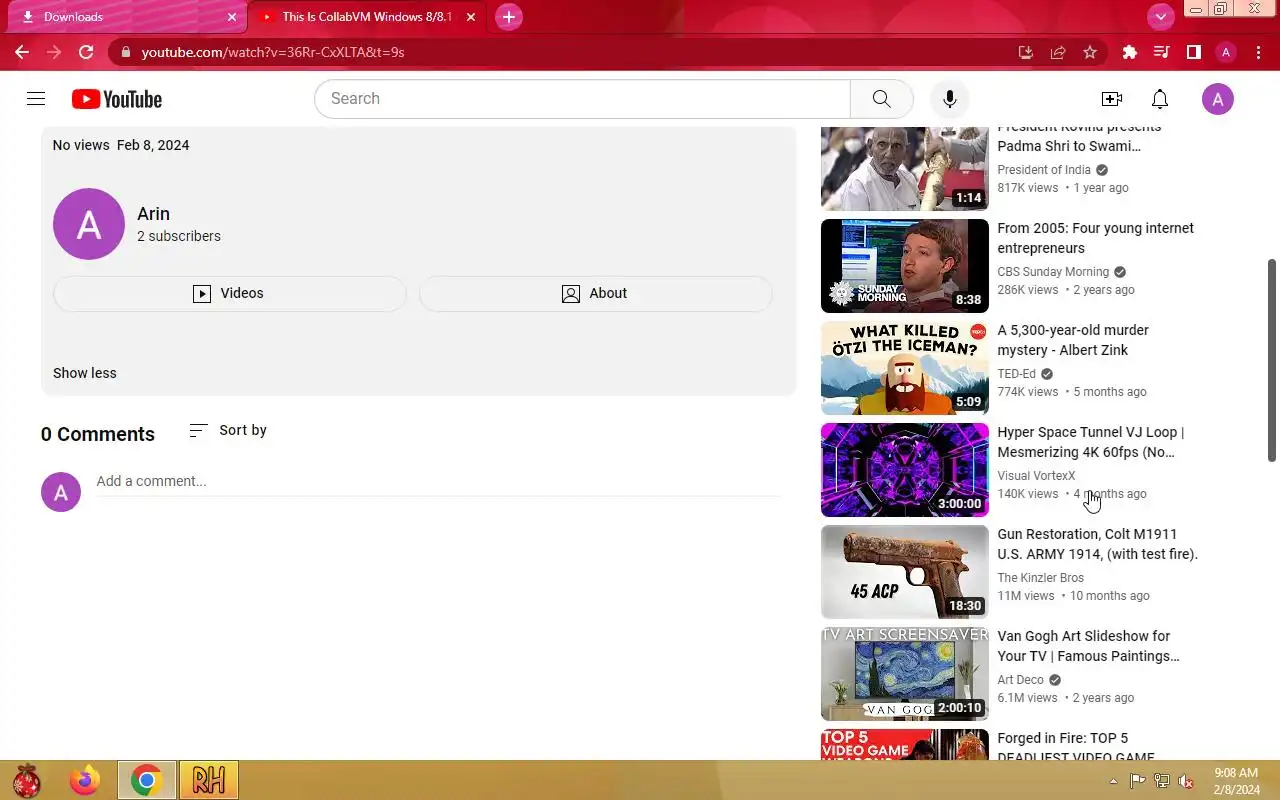1280x800 pixels.
Task: Open the notifications bell
Action: tap(1160, 99)
